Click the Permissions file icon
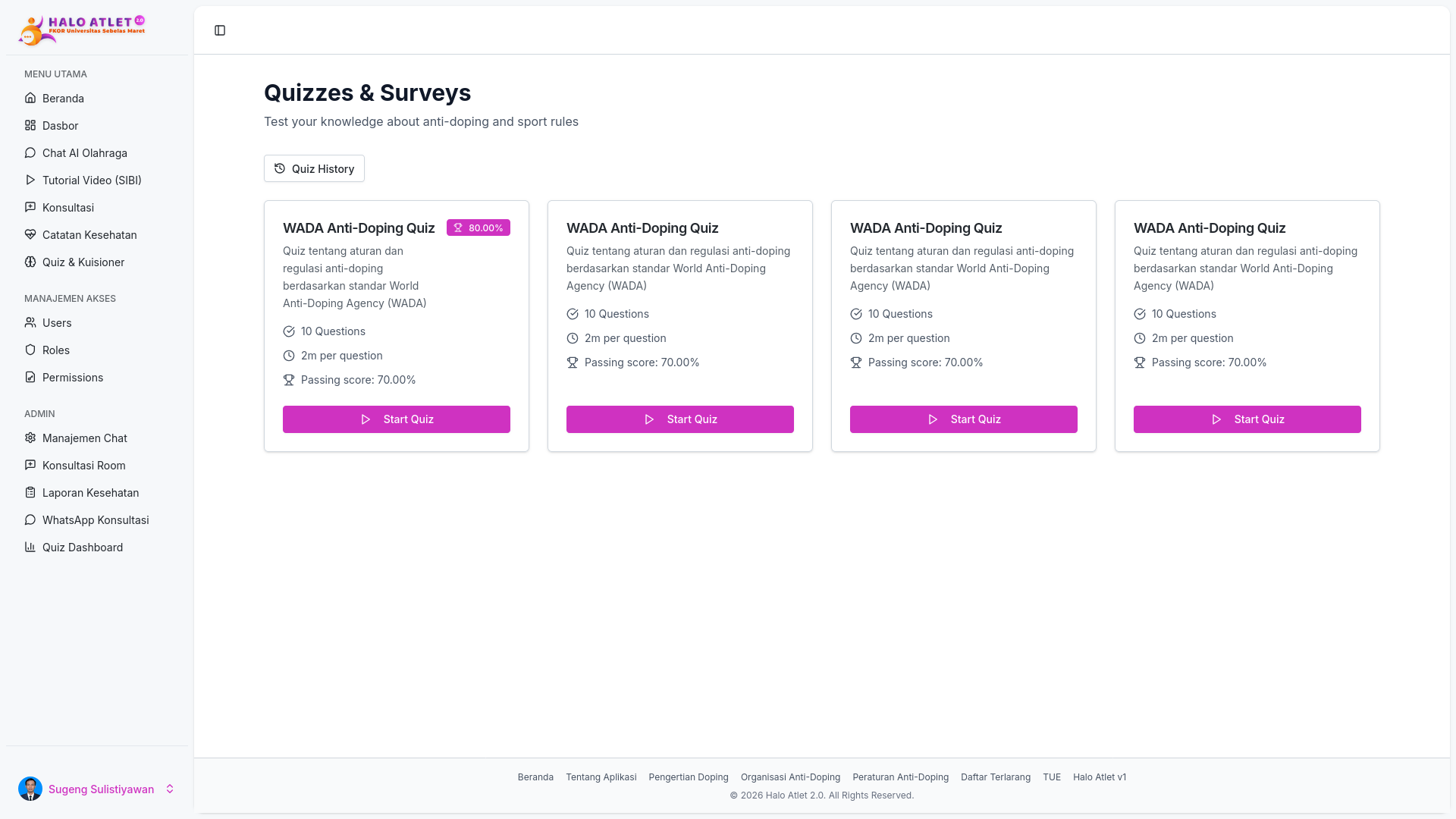This screenshot has height=819, width=1456. (x=30, y=377)
